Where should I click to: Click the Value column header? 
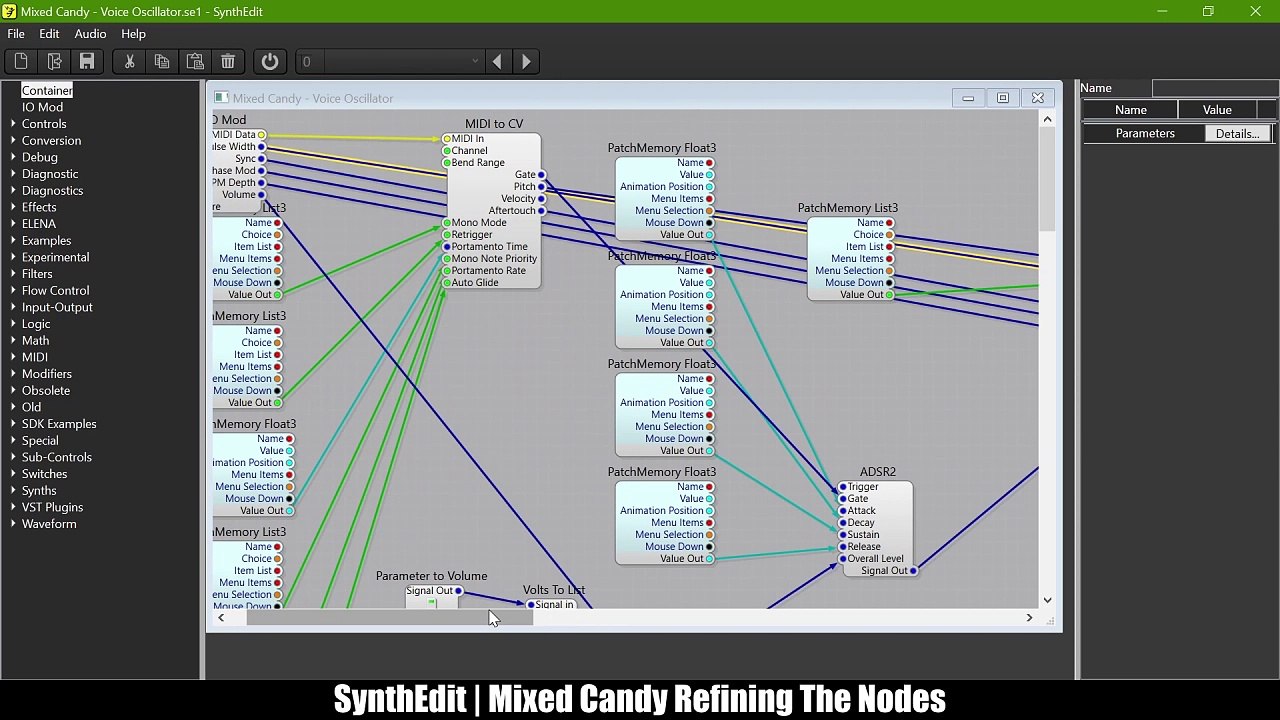coord(1217,110)
